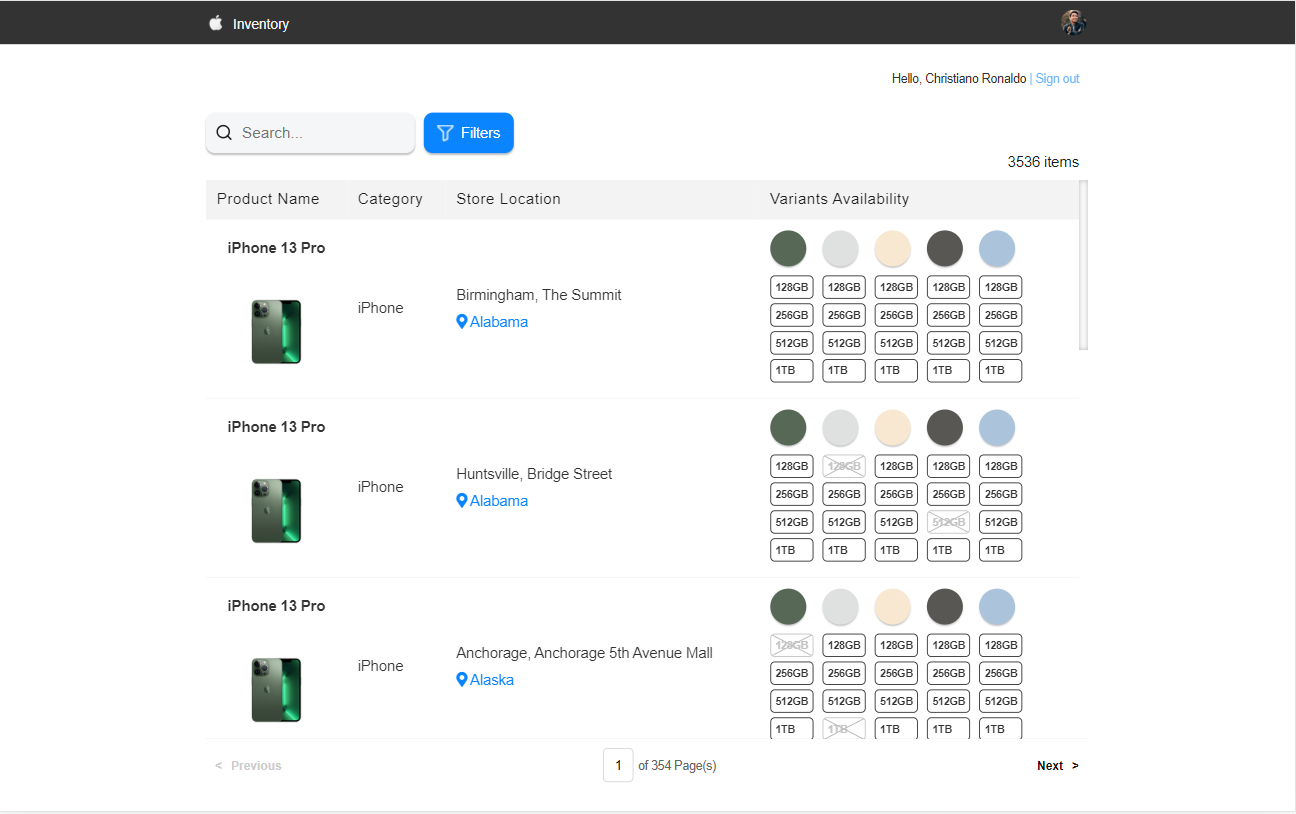Click the blue 1TB variant in Birmingham row
Image resolution: width=1296 pixels, height=814 pixels.
tap(1000, 371)
